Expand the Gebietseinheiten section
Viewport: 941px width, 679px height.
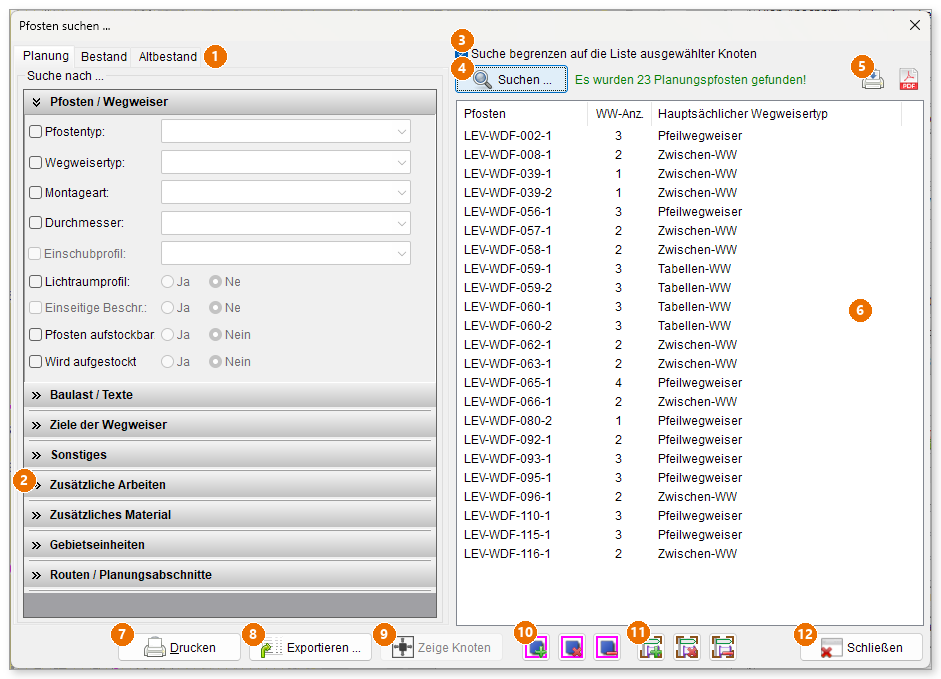pos(230,545)
